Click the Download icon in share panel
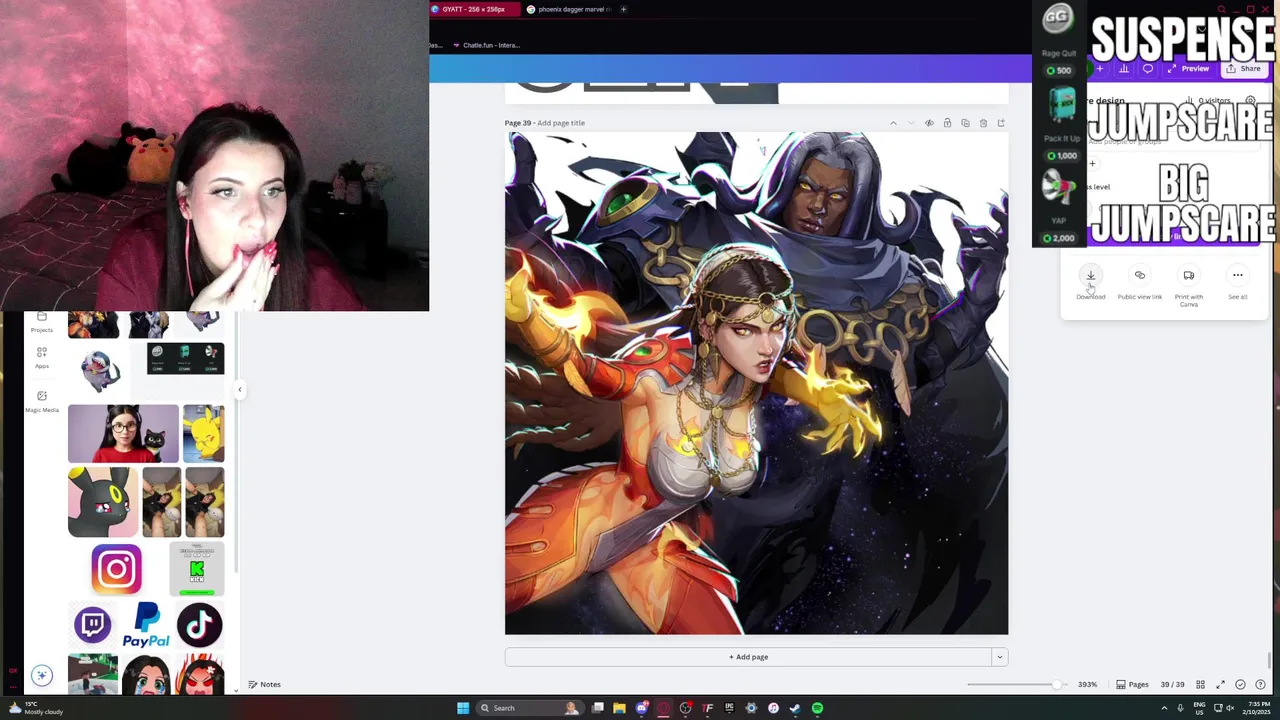Viewport: 1280px width, 720px height. pos(1091,276)
